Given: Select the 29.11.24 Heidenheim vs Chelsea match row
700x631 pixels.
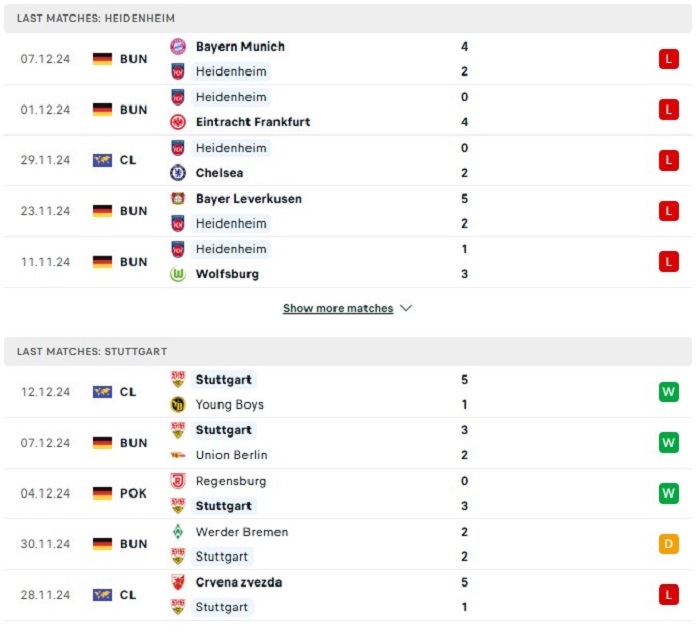Looking at the screenshot, I should pyautogui.click(x=348, y=160).
